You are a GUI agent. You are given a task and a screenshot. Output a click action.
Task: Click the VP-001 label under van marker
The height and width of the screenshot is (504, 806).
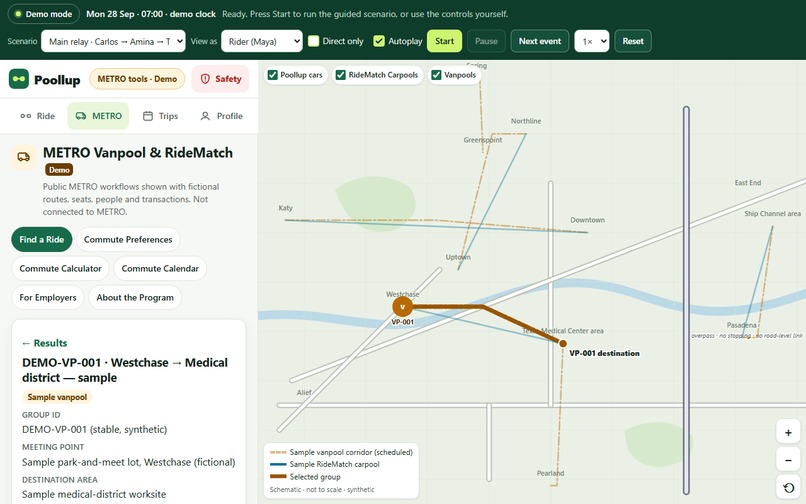point(402,322)
